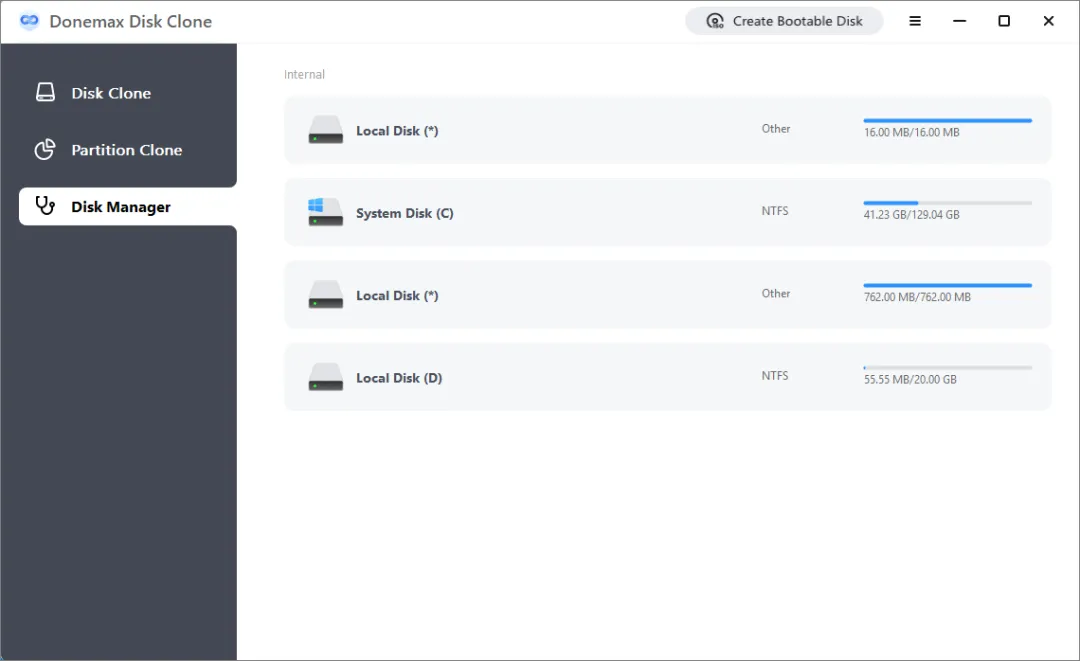Screen dimensions: 1080x661
Task: Click the full usage bar of 16.00 MB disk
Action: 947,120
